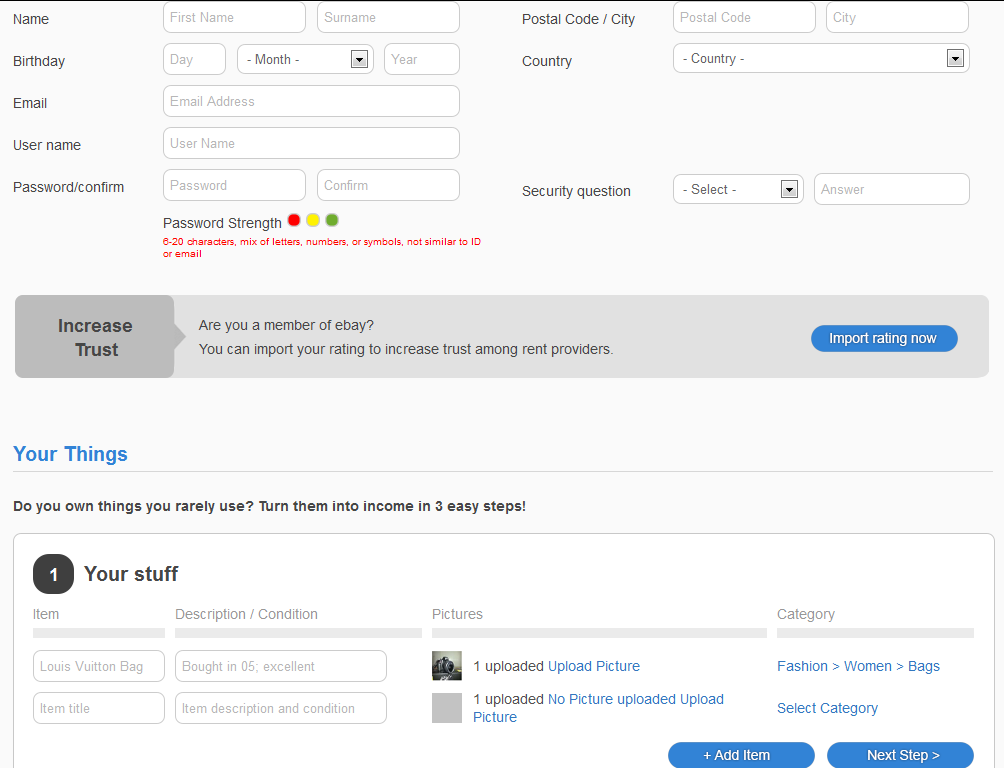Screen dimensions: 1004x768
Task: Click the red password strength dot
Action: [294, 220]
